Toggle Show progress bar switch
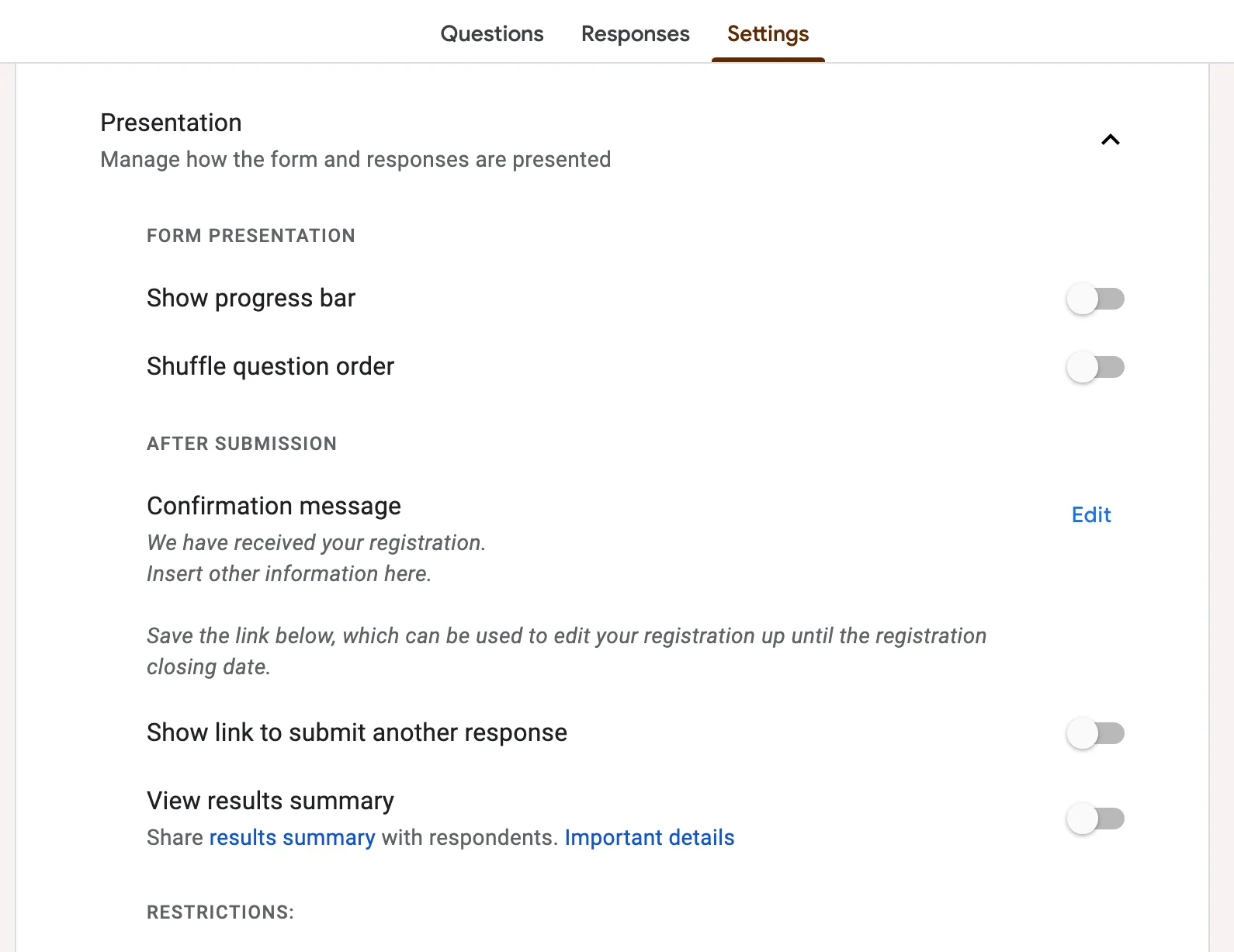The image size is (1234, 952). click(x=1095, y=299)
